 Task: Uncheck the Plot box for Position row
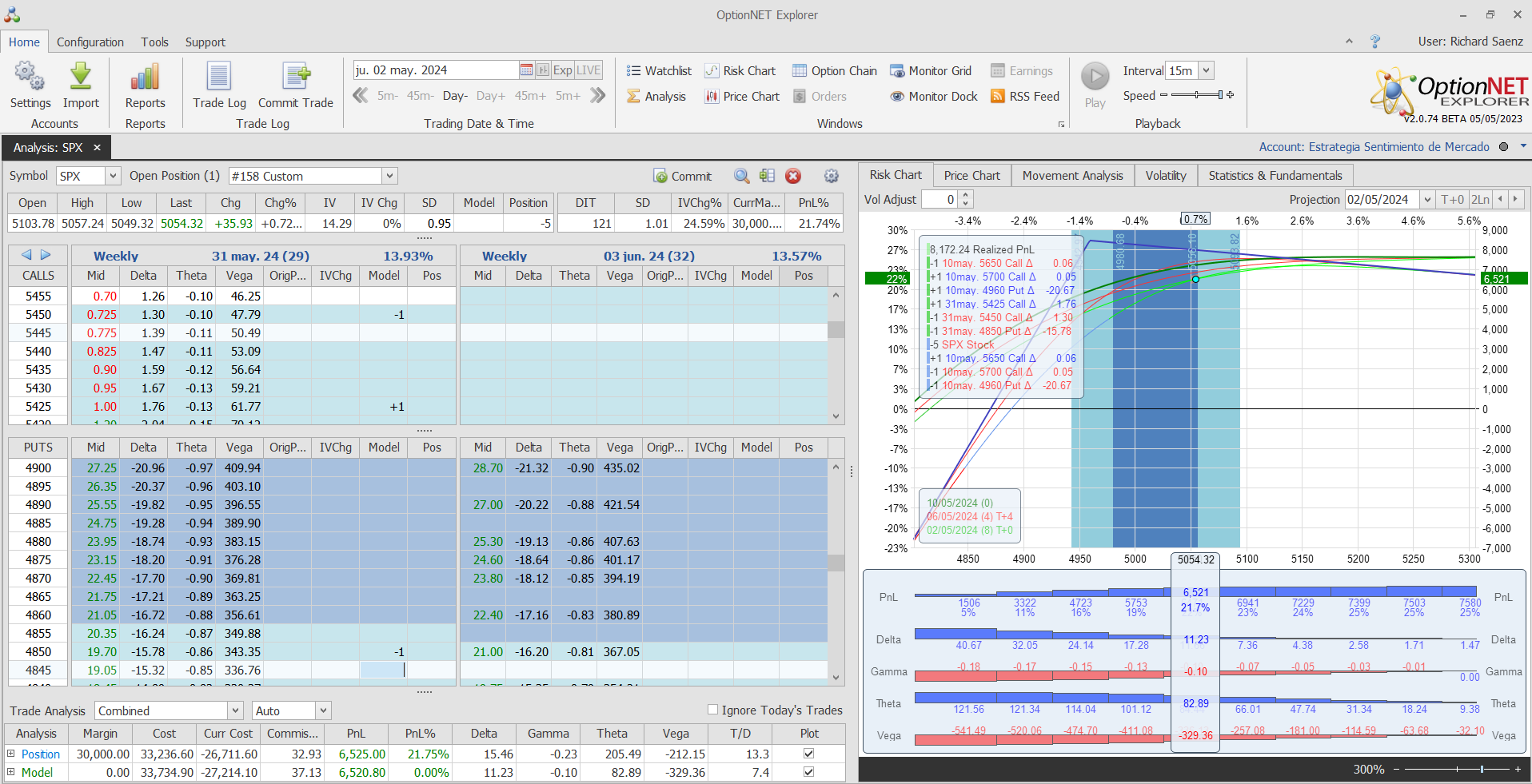click(x=808, y=754)
